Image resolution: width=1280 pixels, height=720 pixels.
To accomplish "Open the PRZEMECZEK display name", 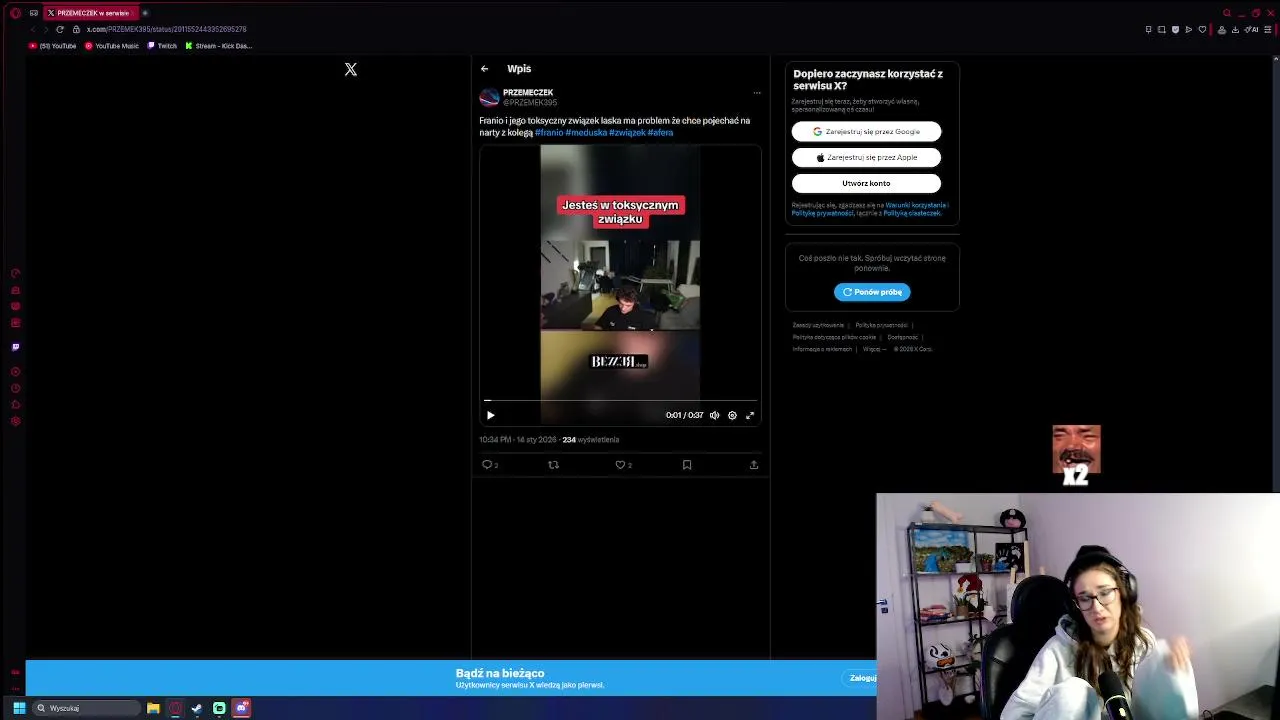I will tap(528, 92).
